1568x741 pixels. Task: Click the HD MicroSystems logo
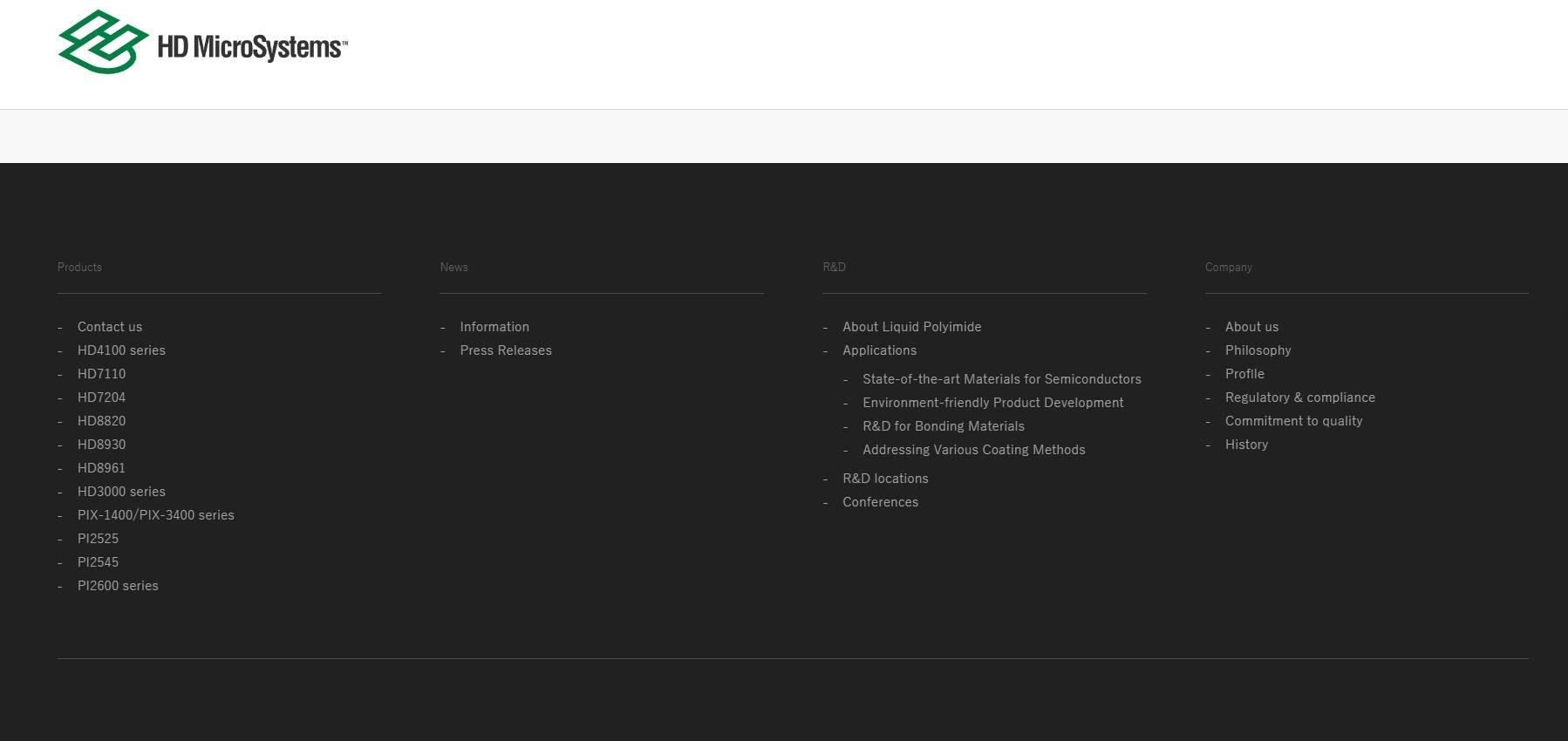pos(202,43)
